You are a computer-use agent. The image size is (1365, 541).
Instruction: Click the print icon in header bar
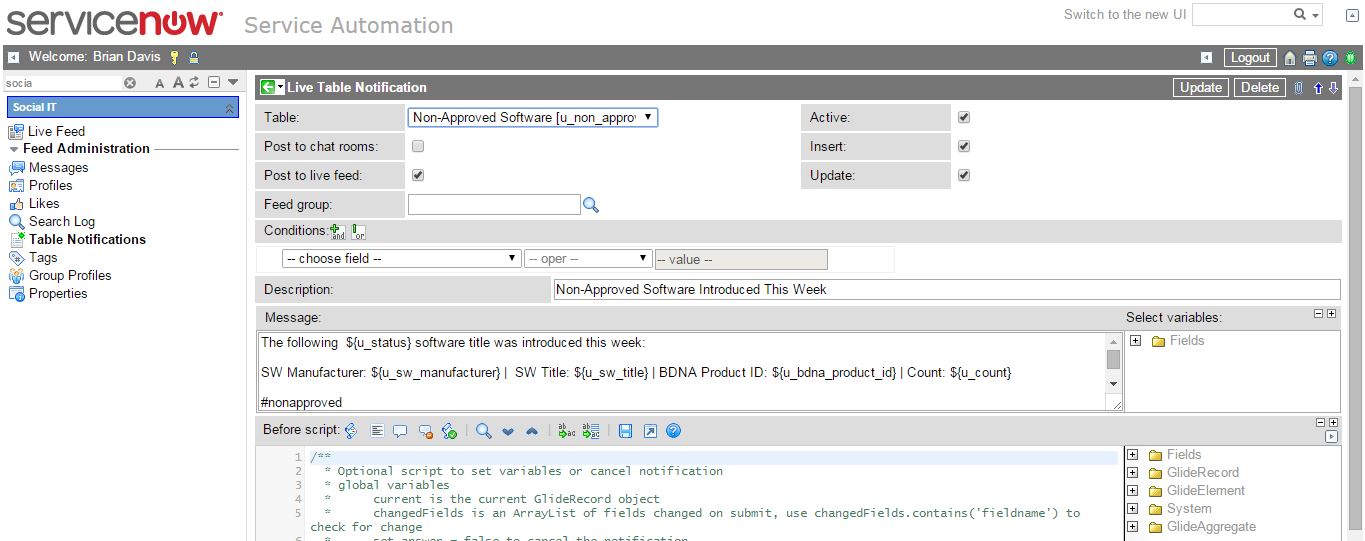pos(1309,58)
